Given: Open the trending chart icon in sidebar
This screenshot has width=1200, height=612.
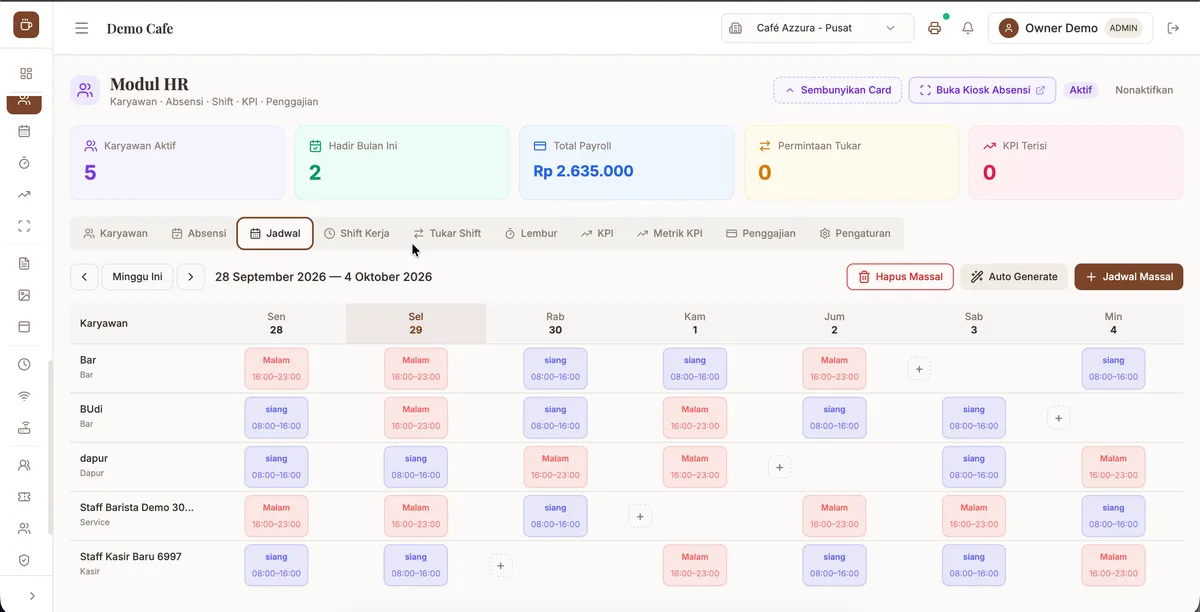Looking at the screenshot, I should (x=25, y=194).
